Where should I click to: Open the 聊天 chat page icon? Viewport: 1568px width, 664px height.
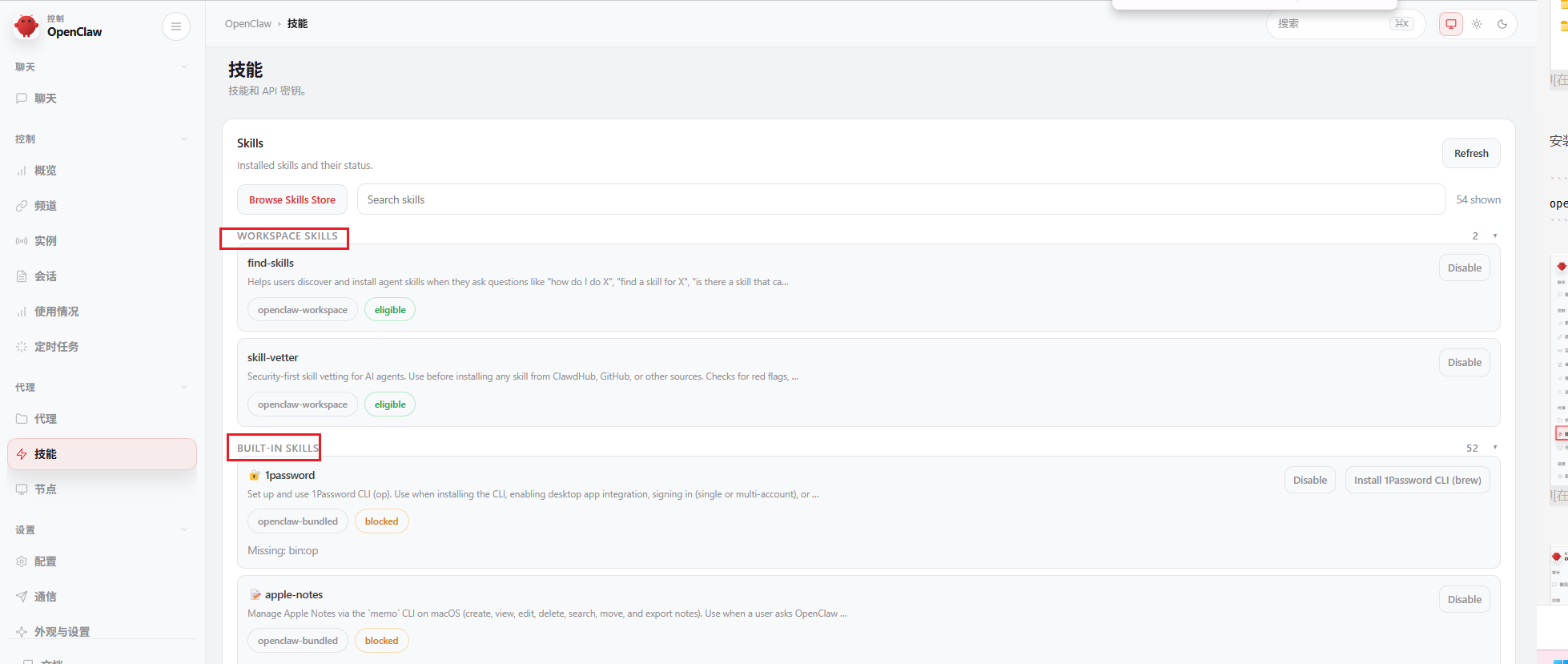click(x=22, y=99)
